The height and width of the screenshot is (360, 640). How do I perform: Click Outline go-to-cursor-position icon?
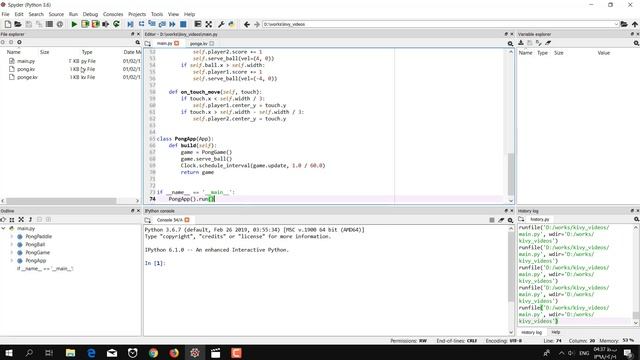pyautogui.click(x=3, y=220)
